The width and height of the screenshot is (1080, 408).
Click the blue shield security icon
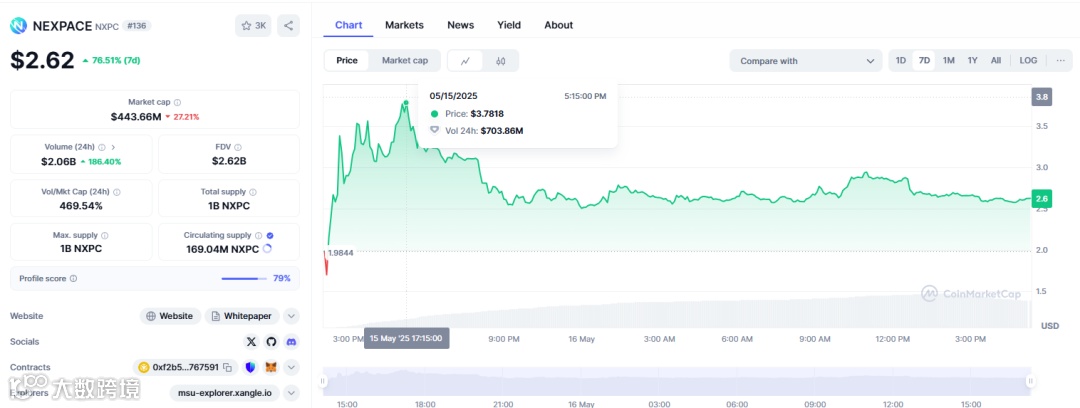tap(251, 367)
